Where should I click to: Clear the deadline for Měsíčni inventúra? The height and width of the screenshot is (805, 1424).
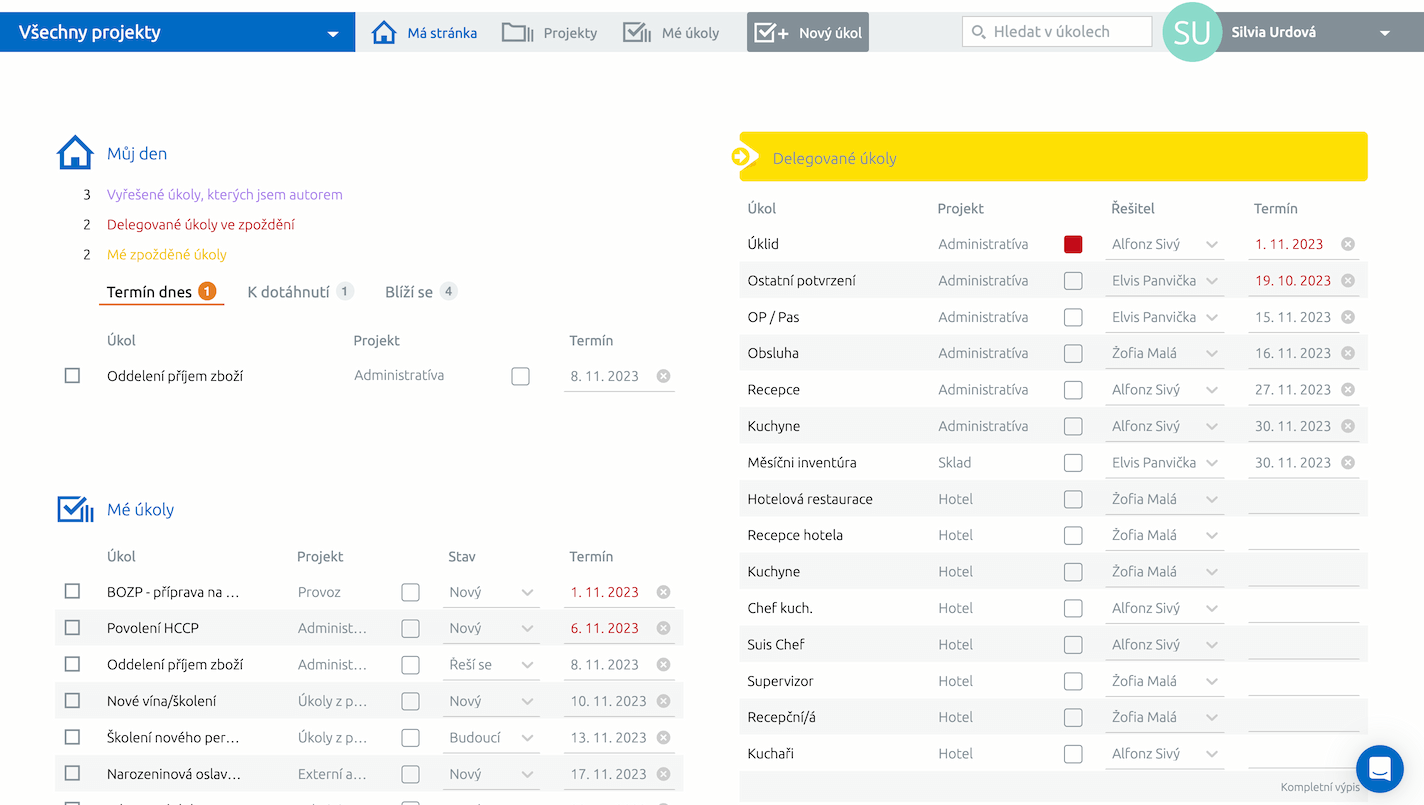click(x=1348, y=463)
